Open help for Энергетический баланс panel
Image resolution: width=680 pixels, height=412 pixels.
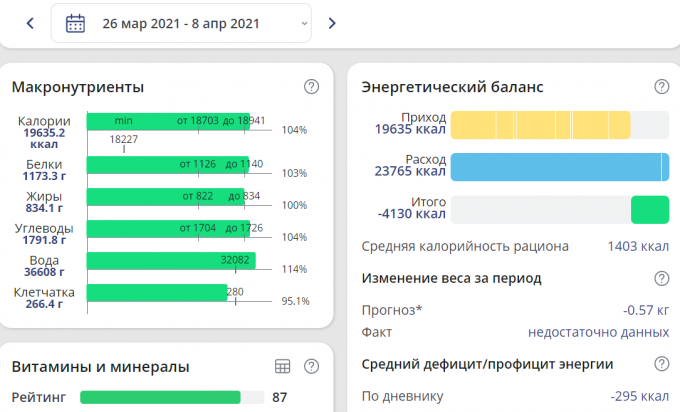point(661,87)
